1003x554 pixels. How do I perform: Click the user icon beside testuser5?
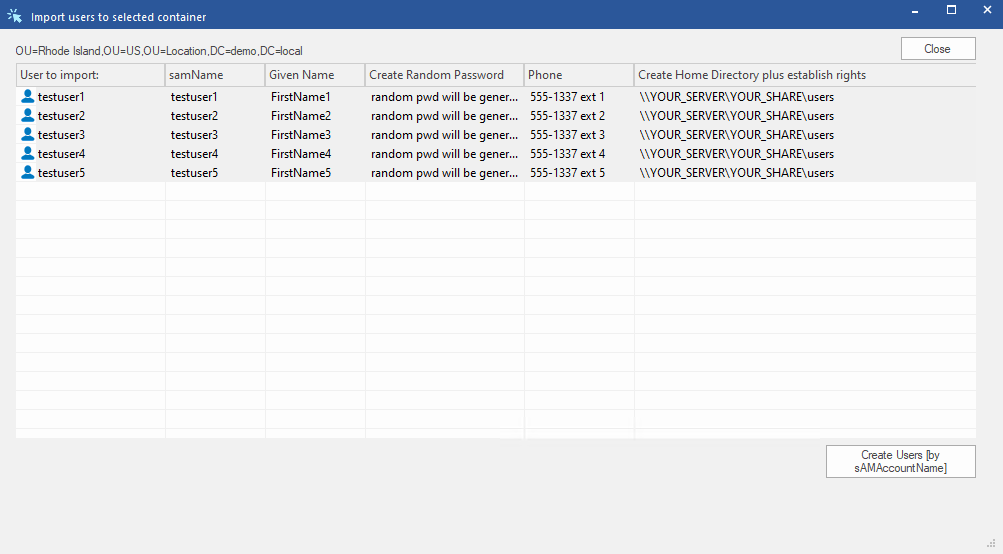coord(28,173)
